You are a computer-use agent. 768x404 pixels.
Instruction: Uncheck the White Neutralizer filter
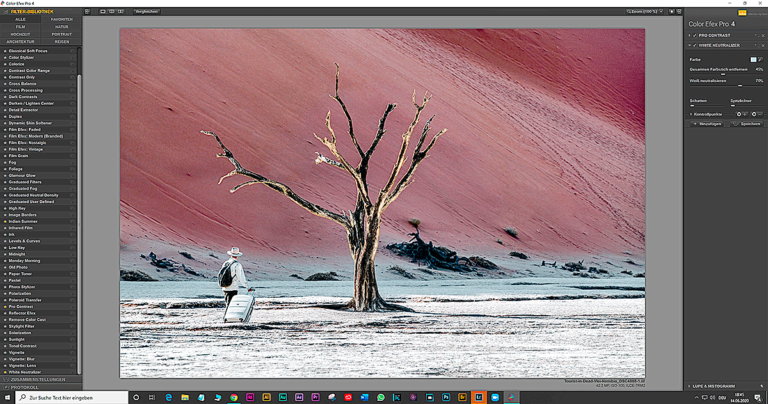click(695, 45)
